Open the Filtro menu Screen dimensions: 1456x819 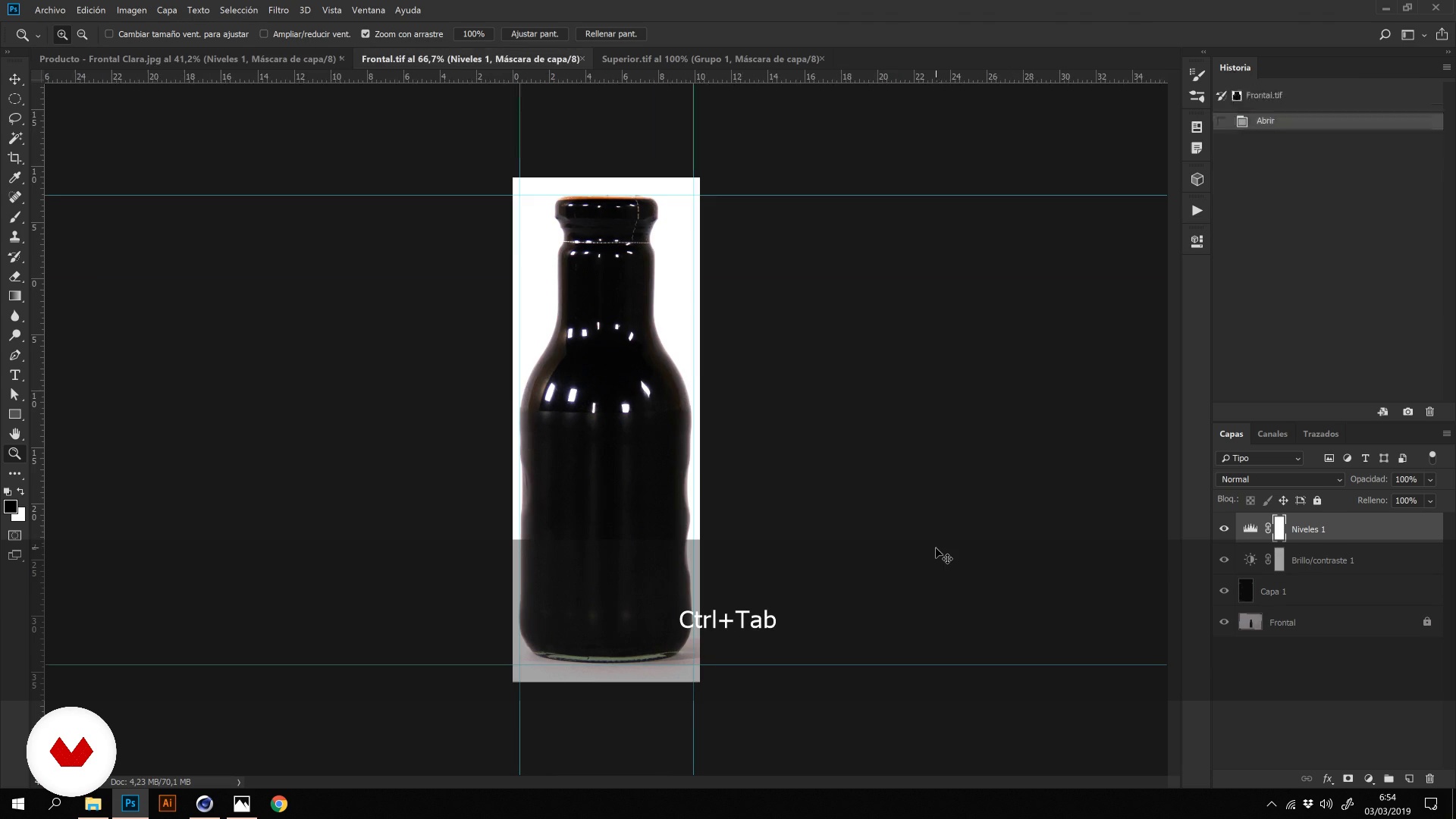pyautogui.click(x=278, y=10)
